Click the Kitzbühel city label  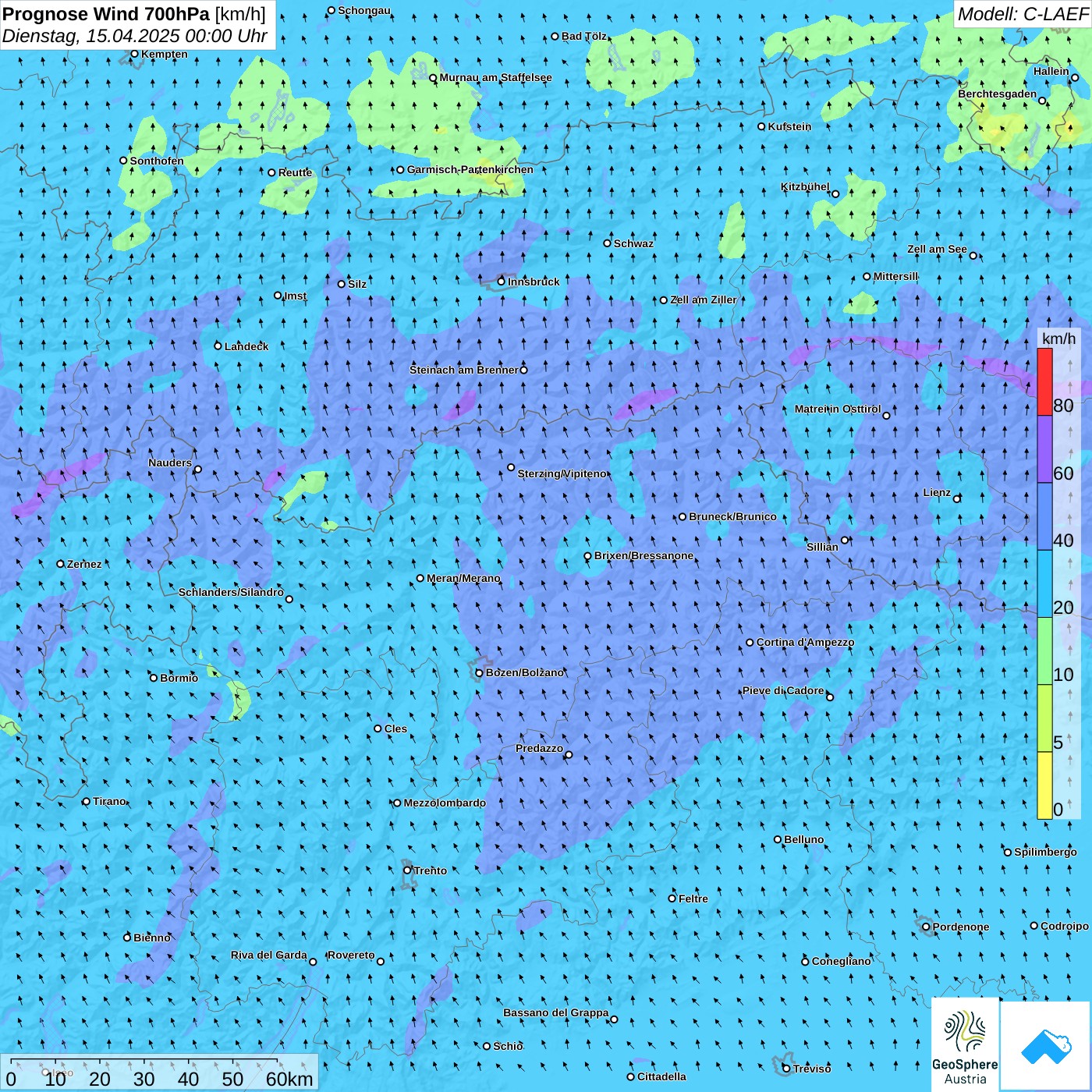(x=805, y=186)
